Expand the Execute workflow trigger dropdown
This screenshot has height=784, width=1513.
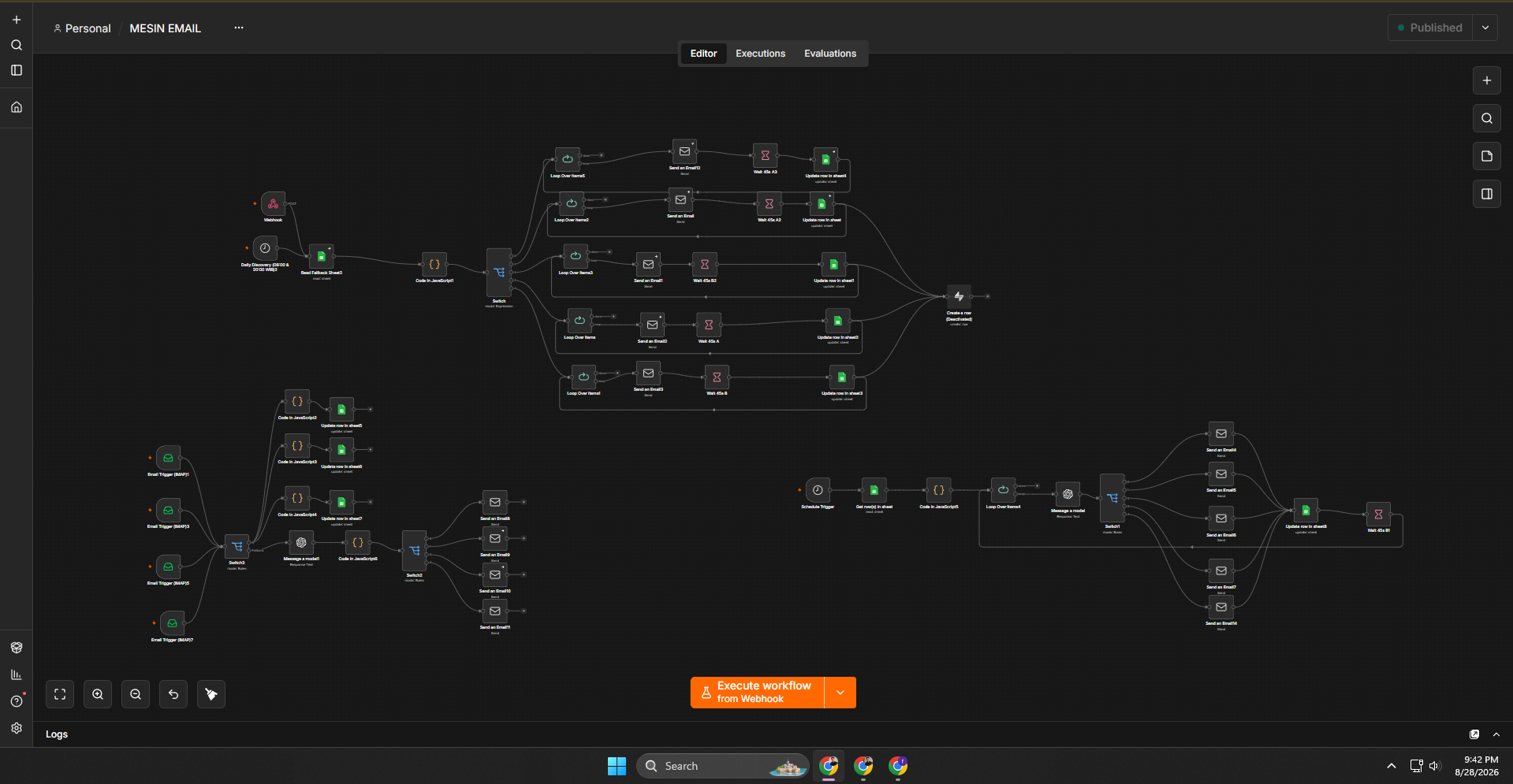tap(840, 693)
